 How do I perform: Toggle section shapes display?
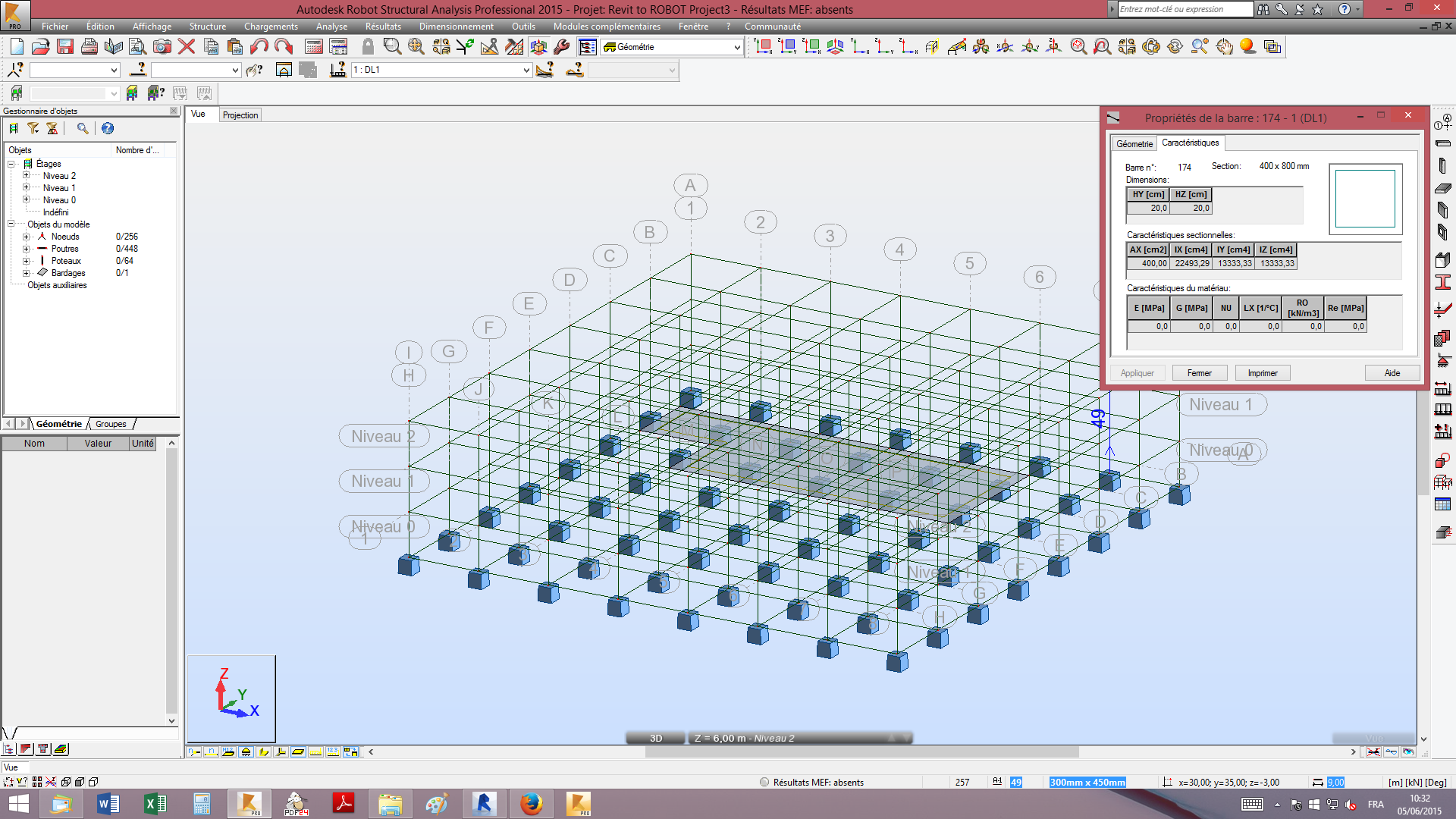[x=263, y=752]
